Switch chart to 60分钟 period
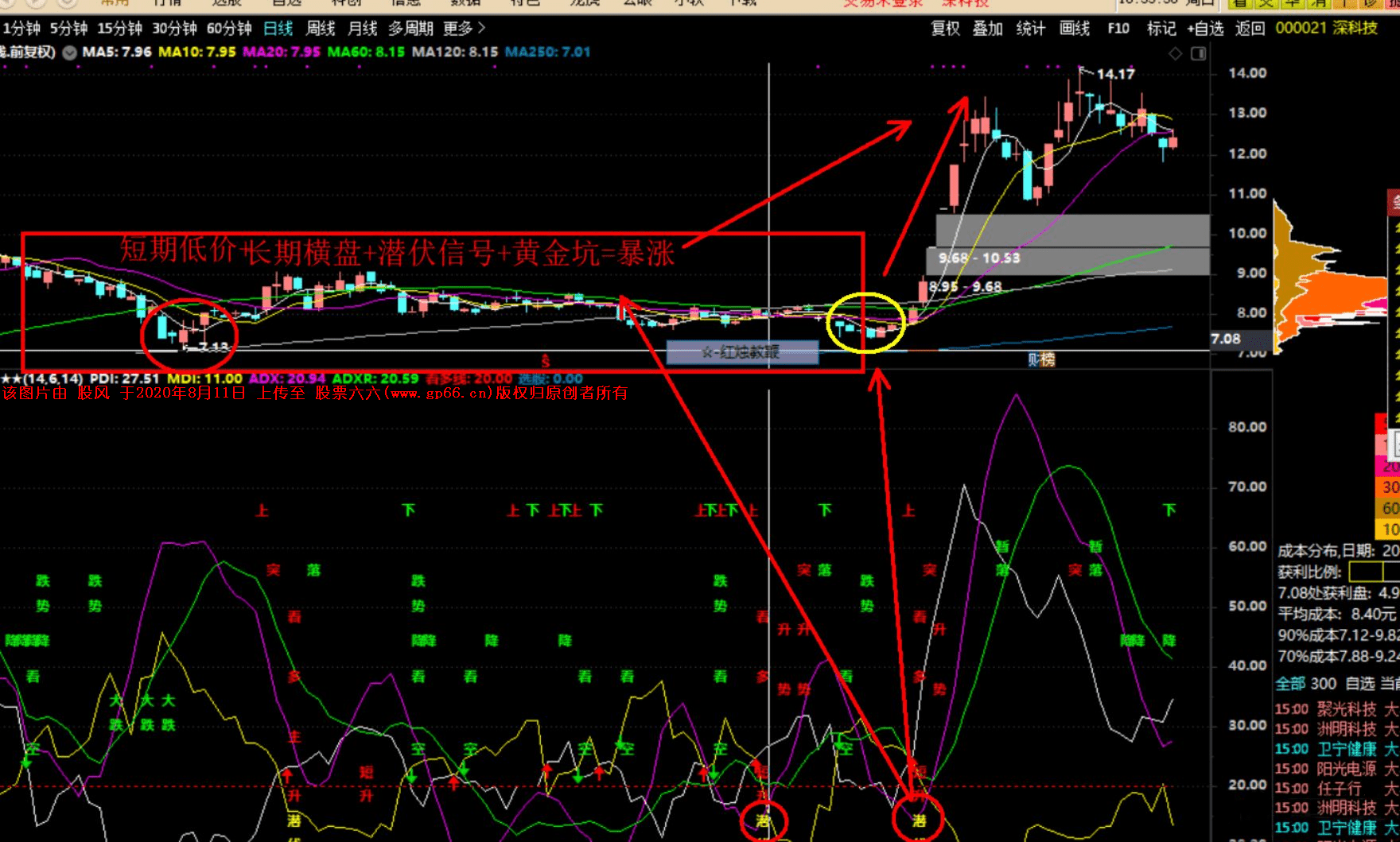 229,29
